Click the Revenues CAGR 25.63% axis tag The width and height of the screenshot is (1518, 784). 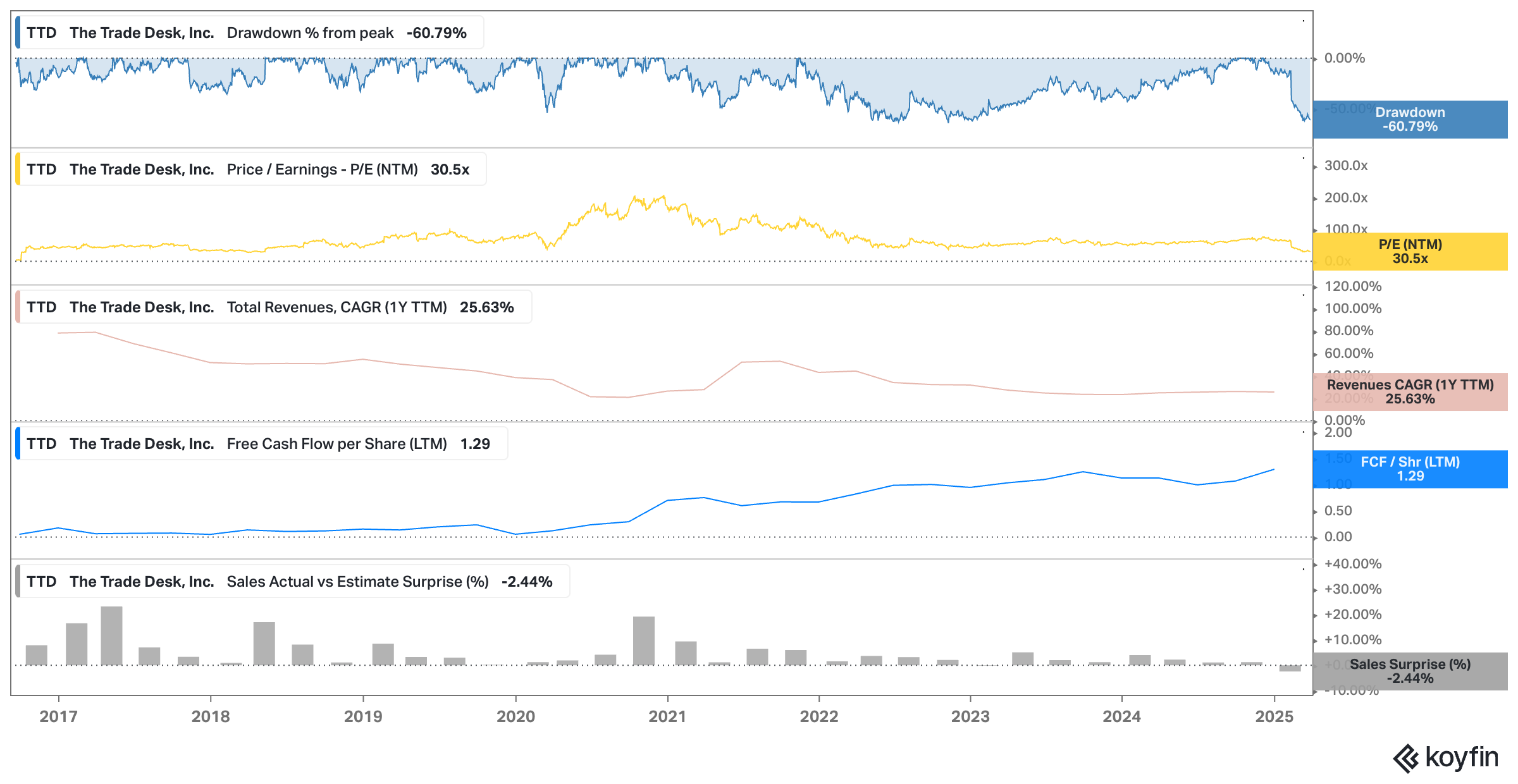pyautogui.click(x=1410, y=392)
